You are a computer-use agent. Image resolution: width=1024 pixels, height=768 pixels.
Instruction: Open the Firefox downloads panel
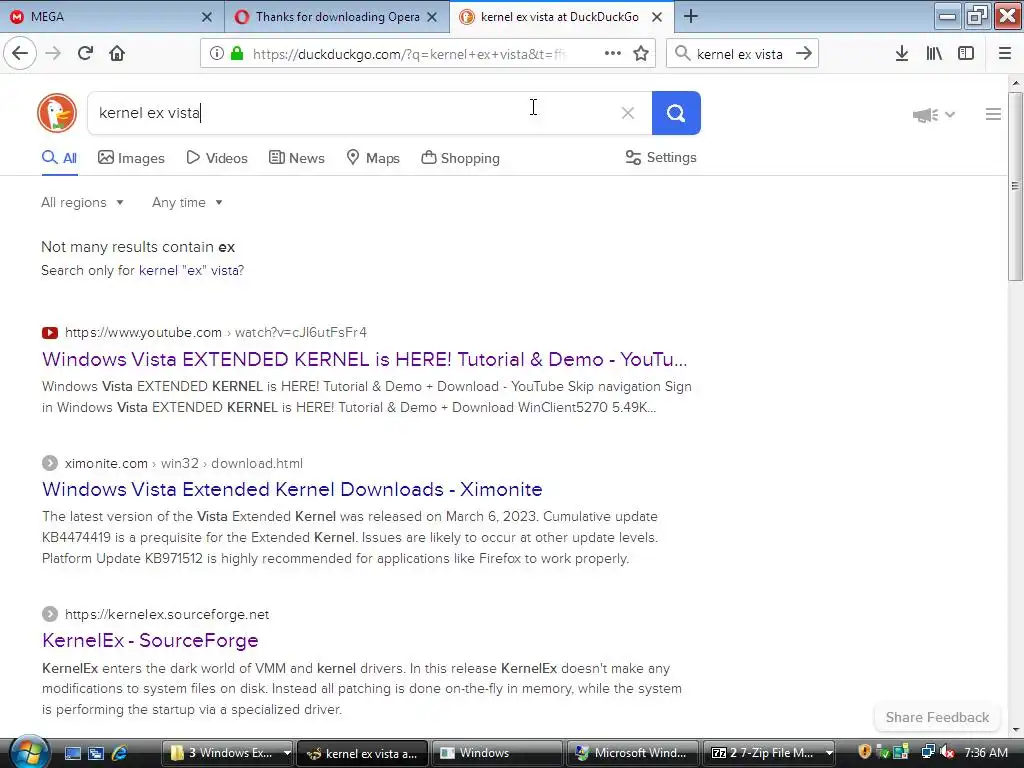pyautogui.click(x=901, y=54)
